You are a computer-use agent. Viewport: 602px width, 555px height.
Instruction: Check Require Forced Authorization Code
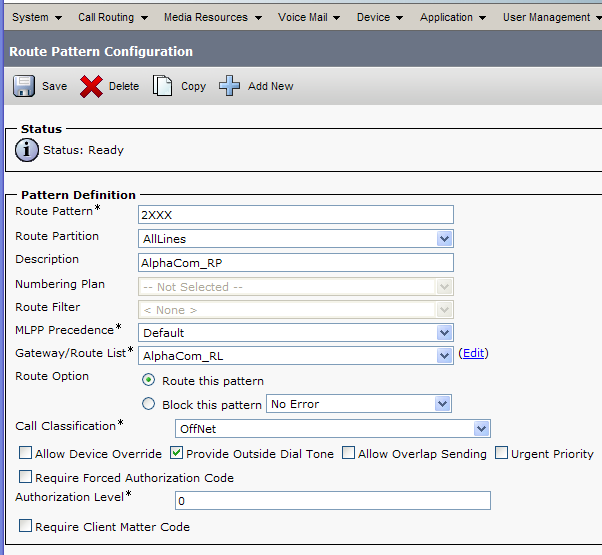tap(25, 478)
